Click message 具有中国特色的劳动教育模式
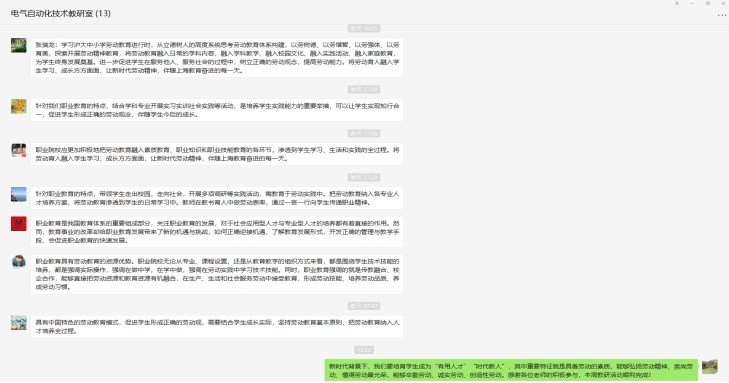The image size is (729, 383). coord(217,326)
